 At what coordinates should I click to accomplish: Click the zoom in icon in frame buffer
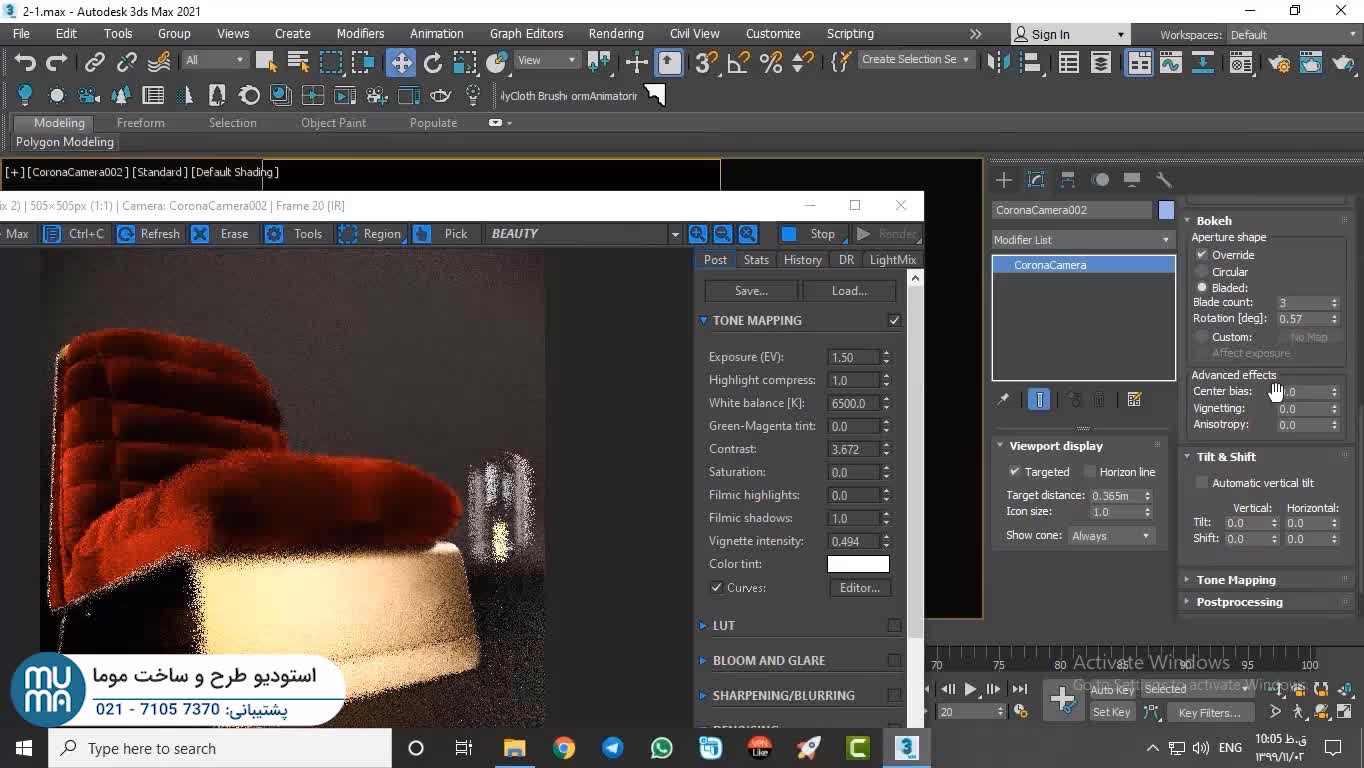click(x=698, y=234)
